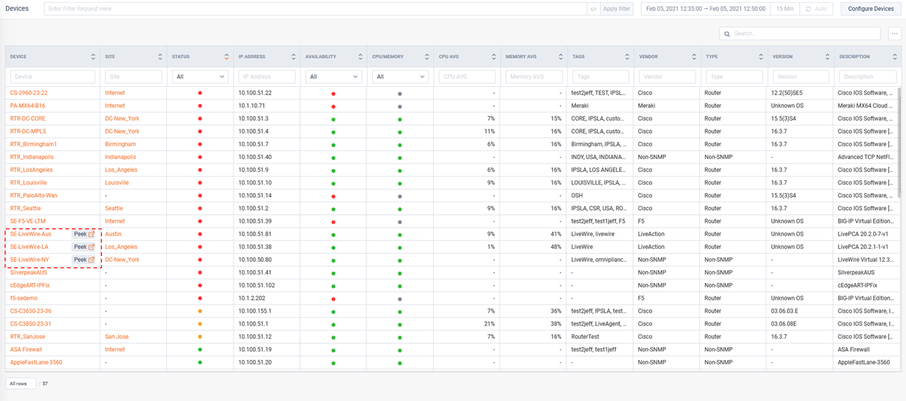Sort by the DESCRIPTION column arrows
Viewport: 906px width, 401px height.
(x=894, y=57)
